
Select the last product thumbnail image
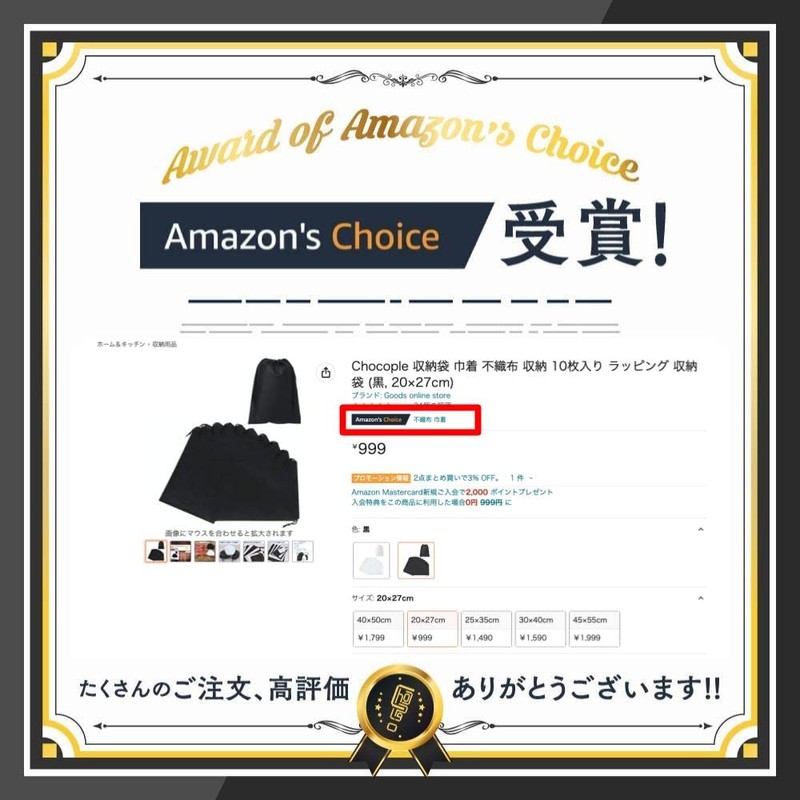click(303, 552)
